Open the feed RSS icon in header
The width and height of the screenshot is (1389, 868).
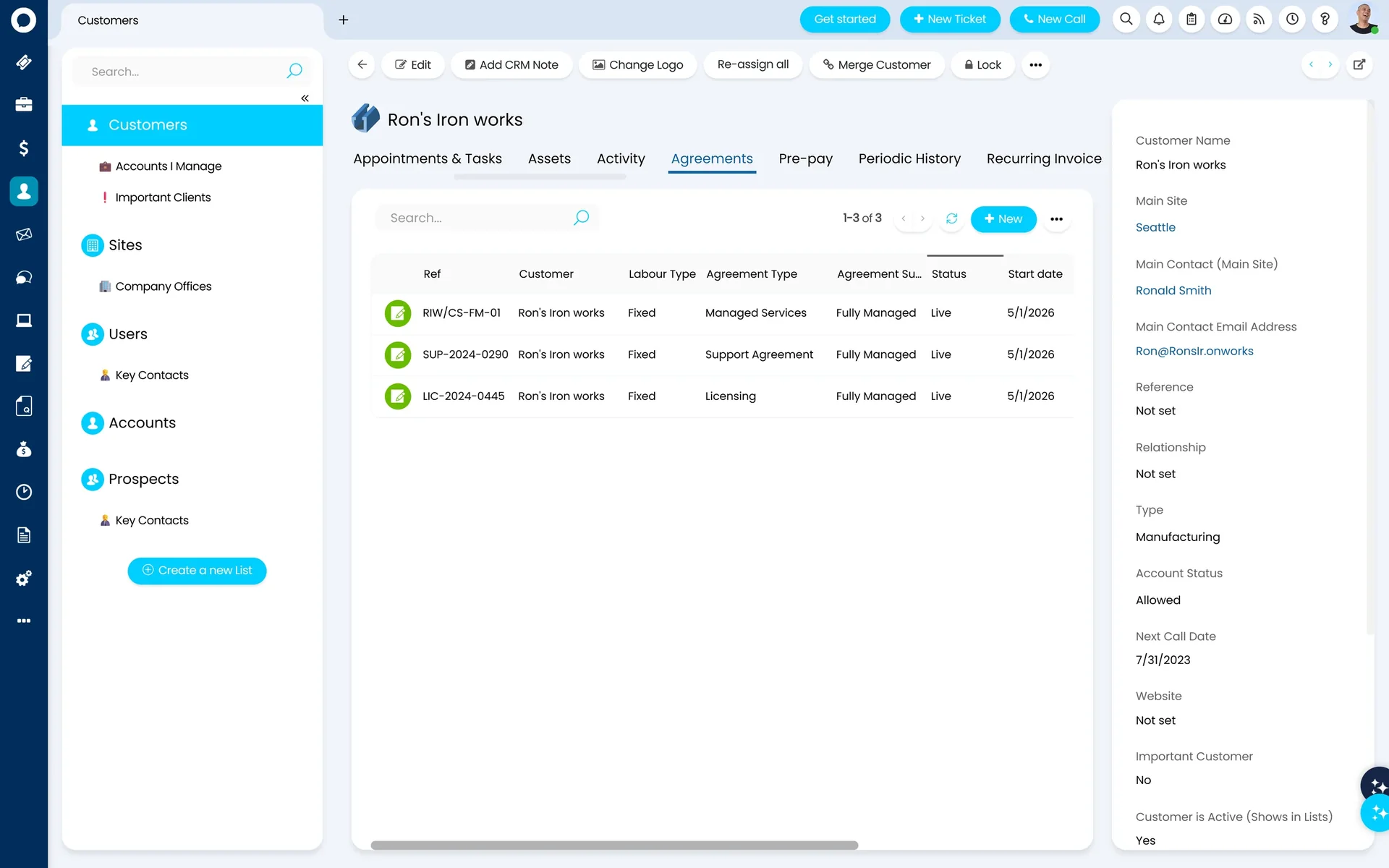pos(1259,20)
